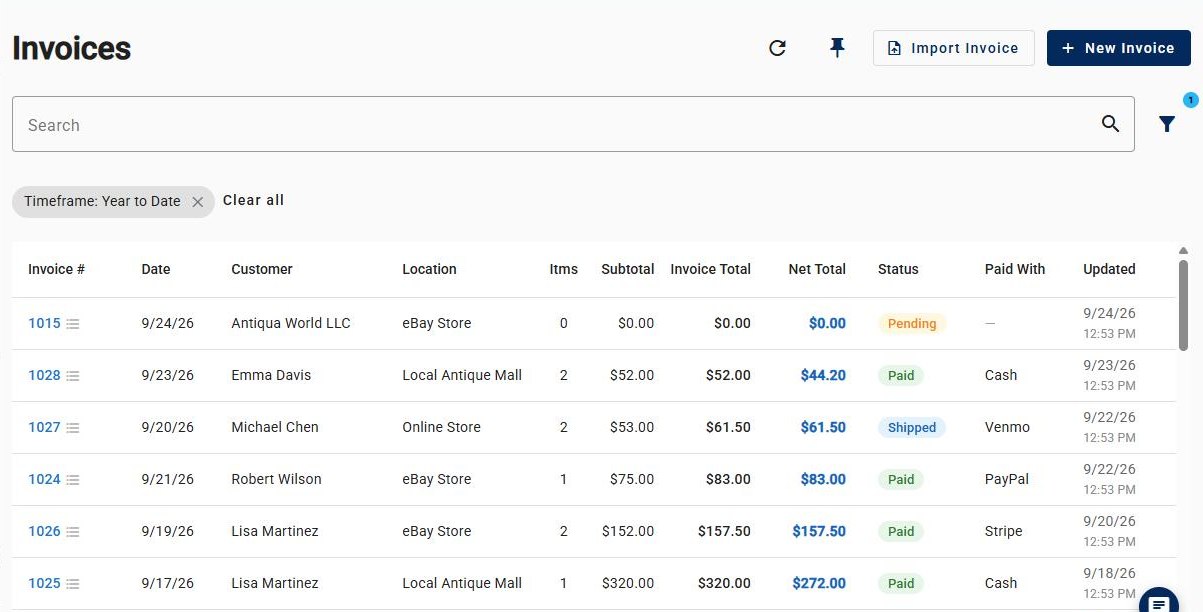Open invoice 1025 link
Image resolution: width=1203 pixels, height=612 pixels.
[x=44, y=583]
